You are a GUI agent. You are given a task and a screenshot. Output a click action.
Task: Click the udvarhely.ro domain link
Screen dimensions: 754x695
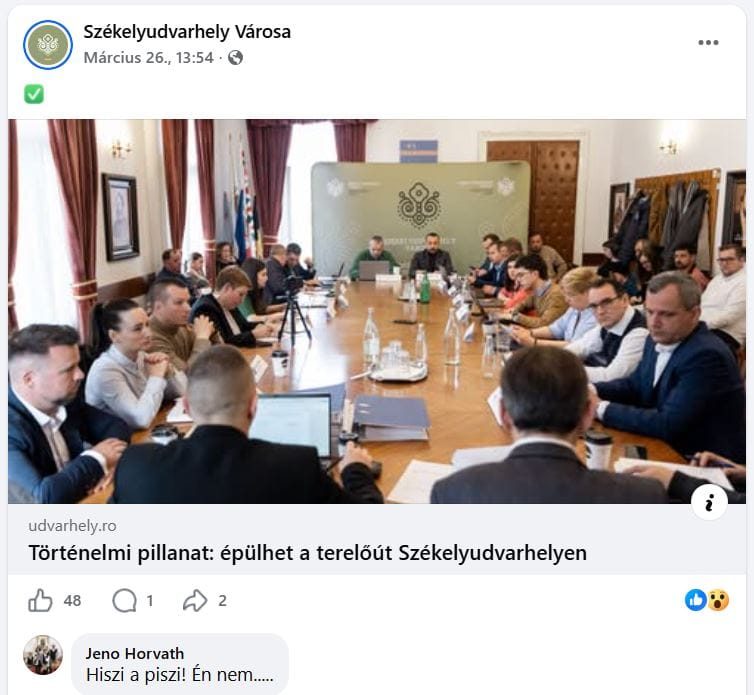click(x=72, y=526)
